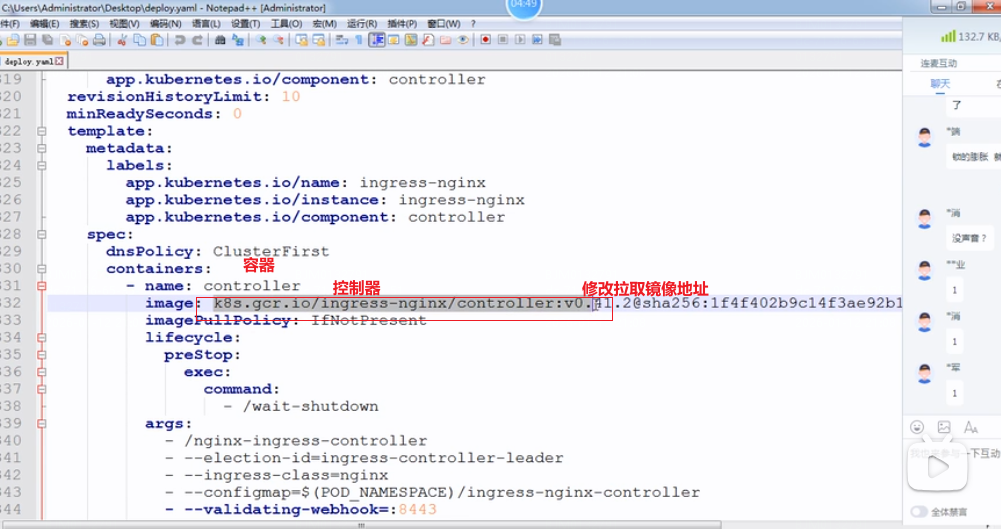This screenshot has width=1001, height=529.
Task: Click the 'dnsPolicy: ClusterFirst' line
Action: [x=218, y=251]
